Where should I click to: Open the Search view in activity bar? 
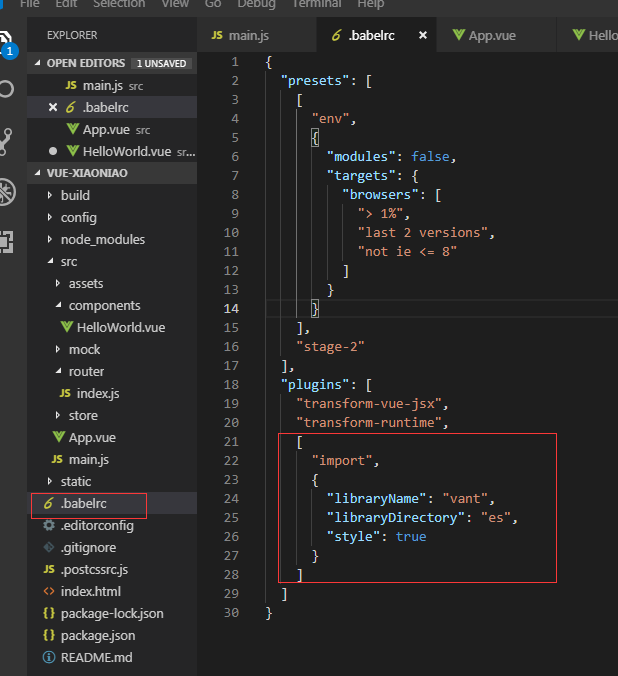8,89
